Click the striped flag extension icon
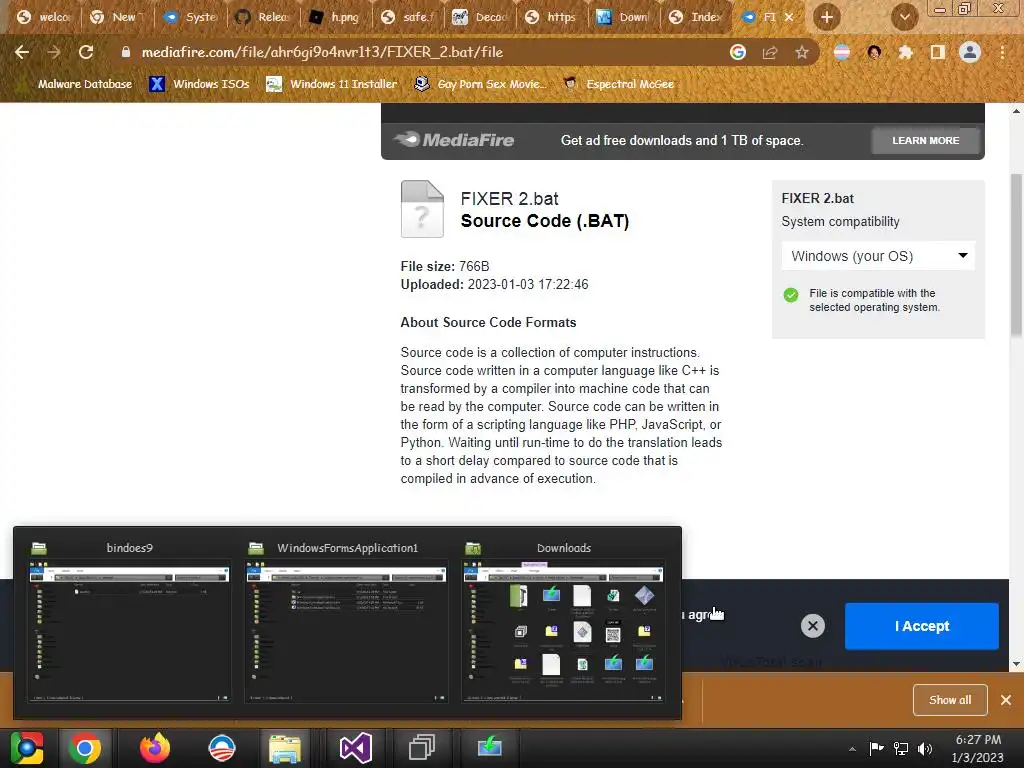This screenshot has width=1024, height=768. point(842,52)
